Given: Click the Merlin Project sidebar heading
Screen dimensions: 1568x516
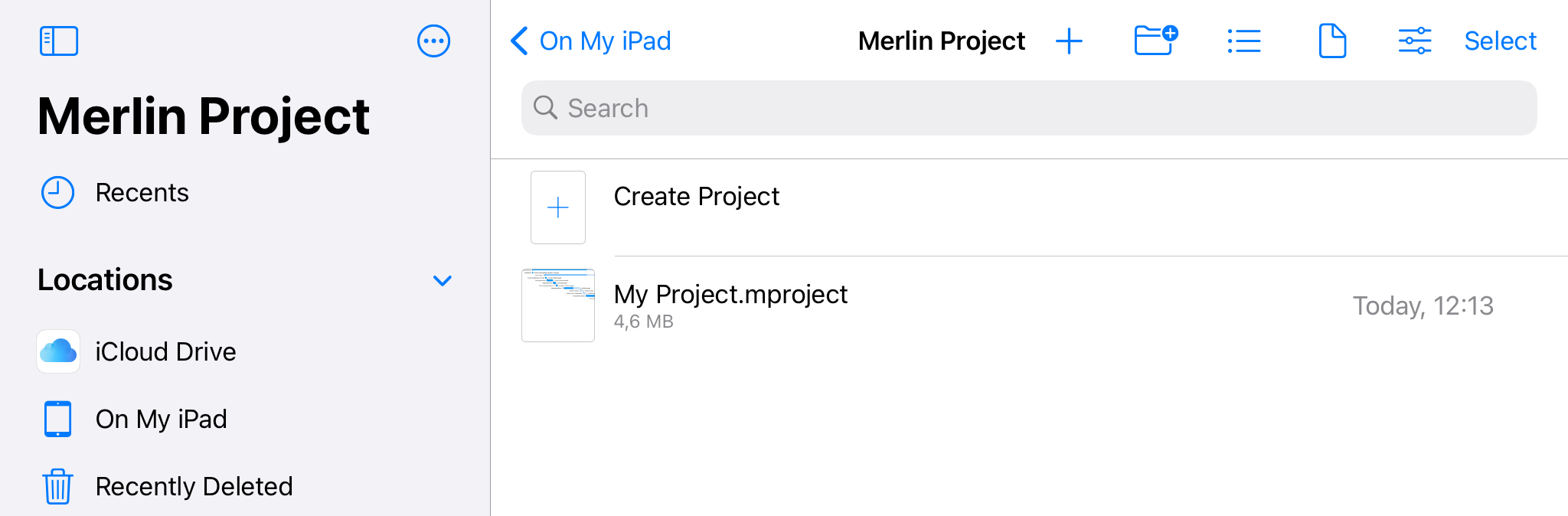Looking at the screenshot, I should tap(204, 116).
